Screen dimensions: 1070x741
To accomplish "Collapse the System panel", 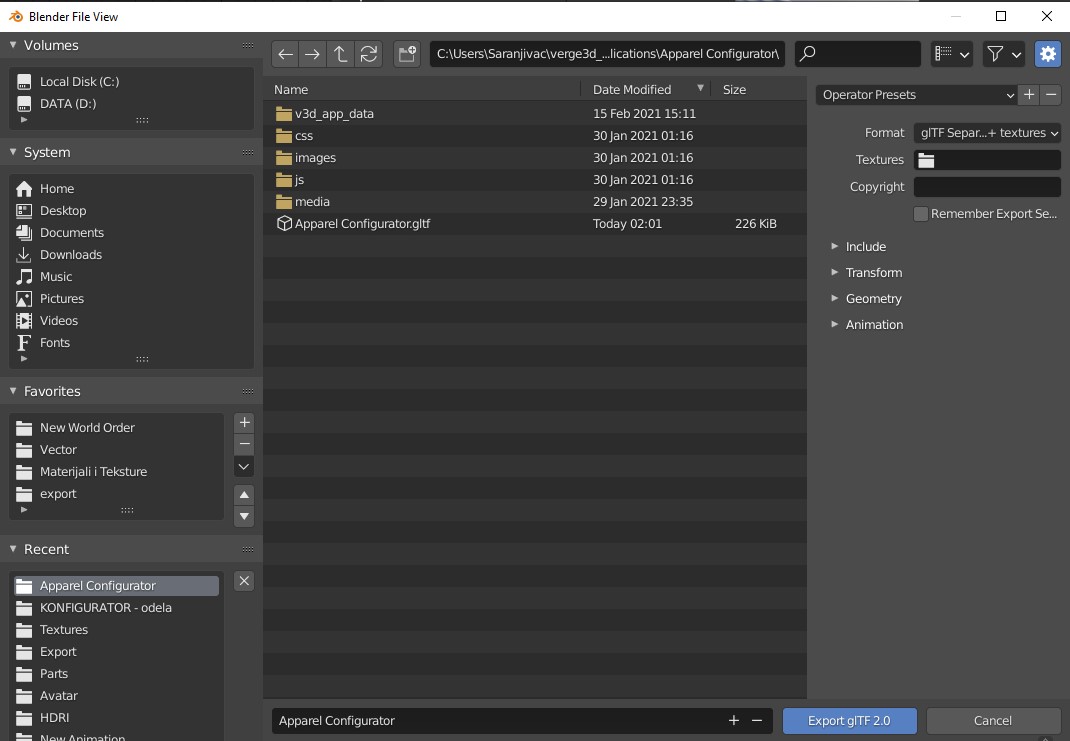I will [13, 152].
